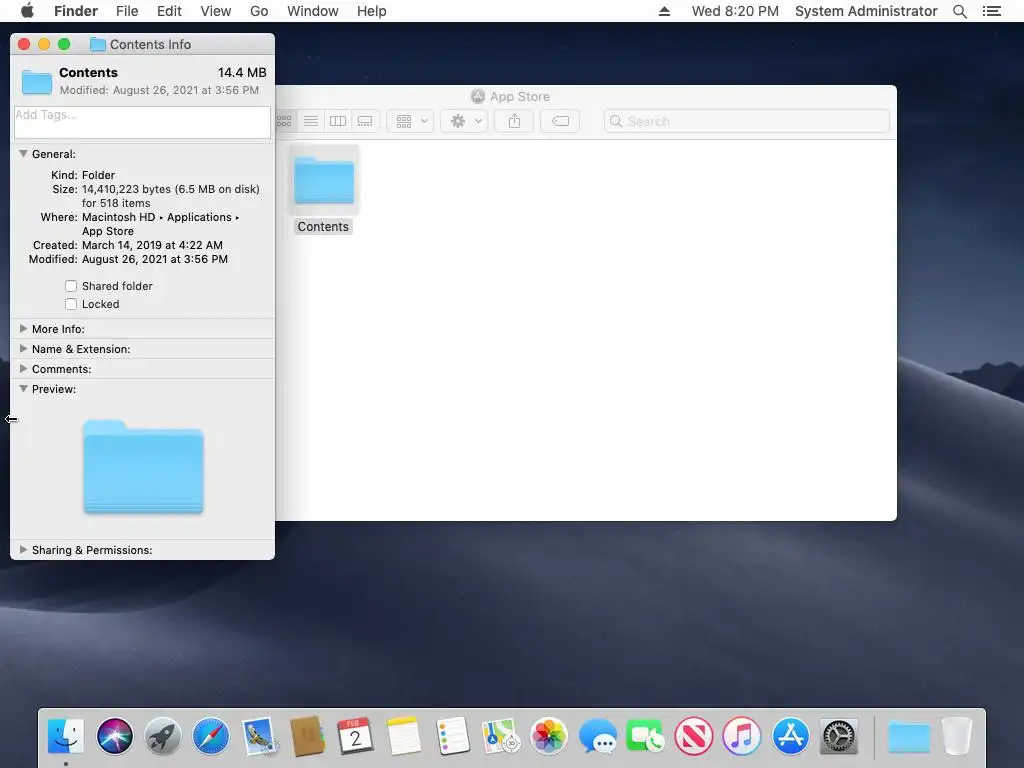
Task: Open the group-by arrange dropdown
Action: (x=411, y=121)
